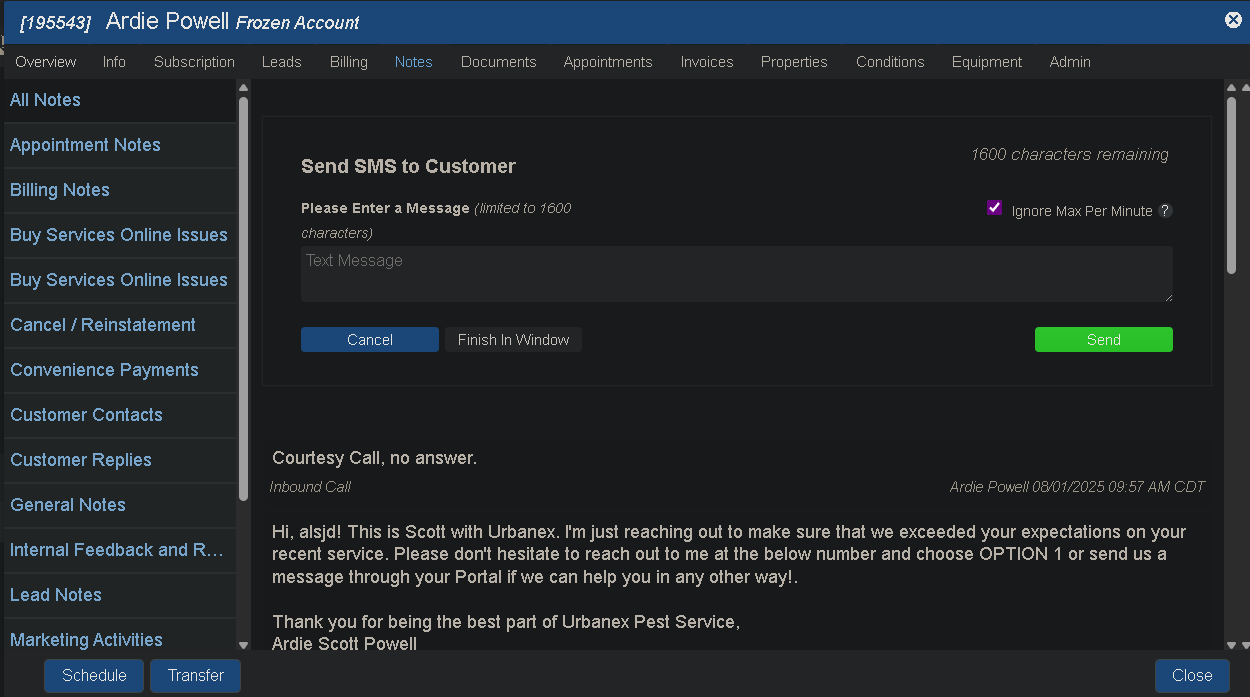Image resolution: width=1250 pixels, height=697 pixels.
Task: Click the Transfer button
Action: (196, 675)
